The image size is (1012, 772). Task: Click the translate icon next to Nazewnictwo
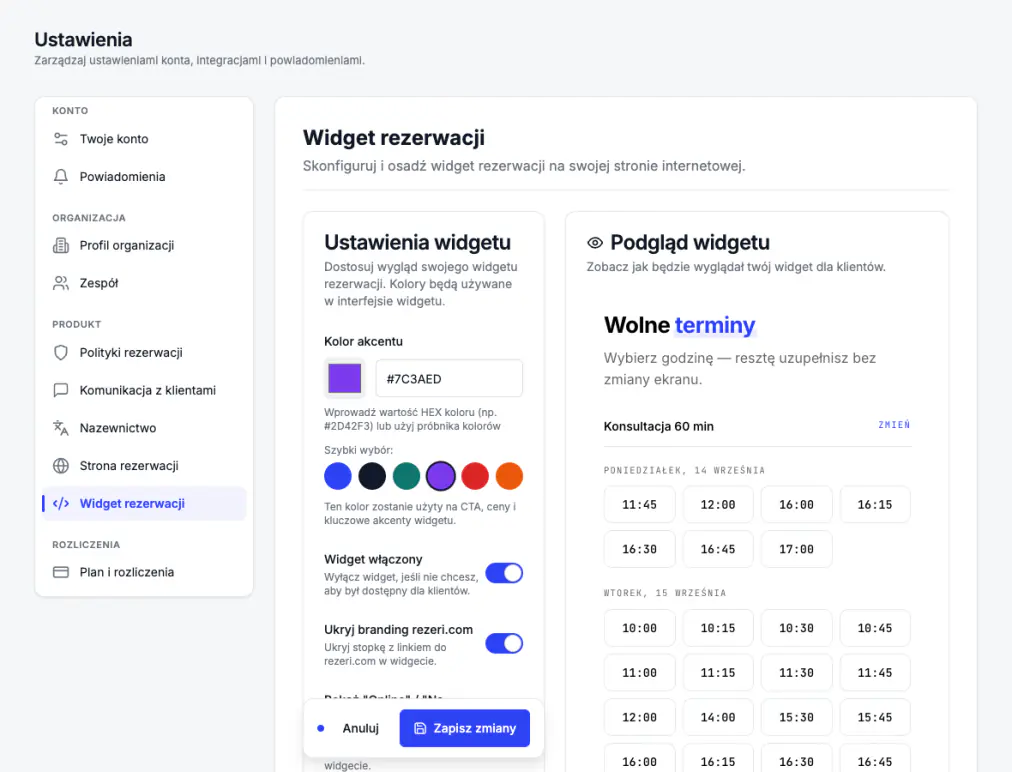click(61, 428)
